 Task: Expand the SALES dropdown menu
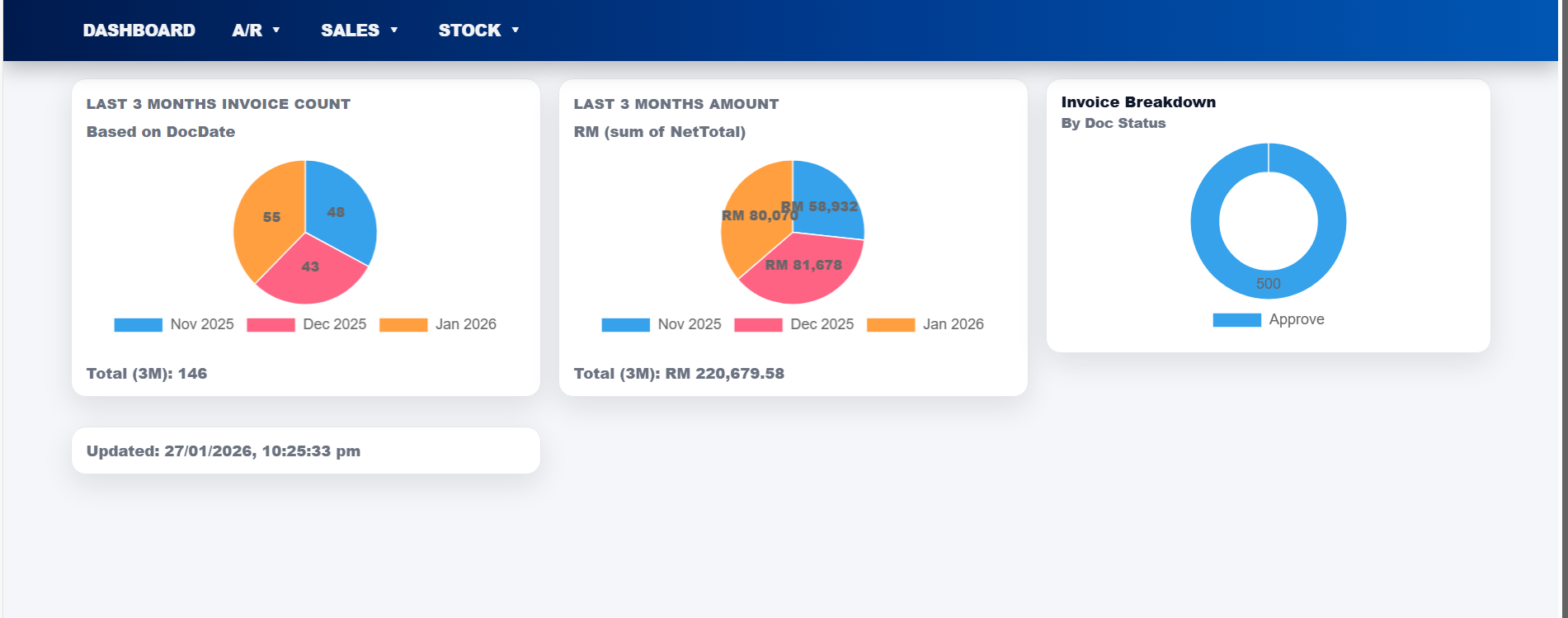point(359,31)
